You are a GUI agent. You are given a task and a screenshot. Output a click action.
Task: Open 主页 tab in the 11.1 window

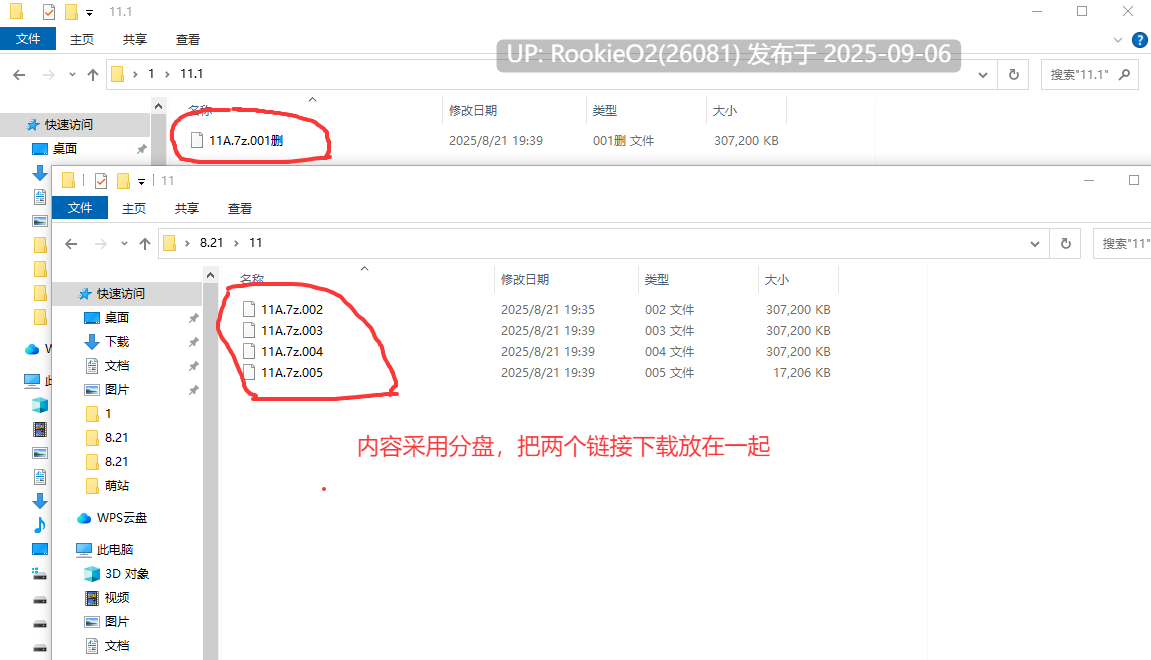click(x=81, y=40)
